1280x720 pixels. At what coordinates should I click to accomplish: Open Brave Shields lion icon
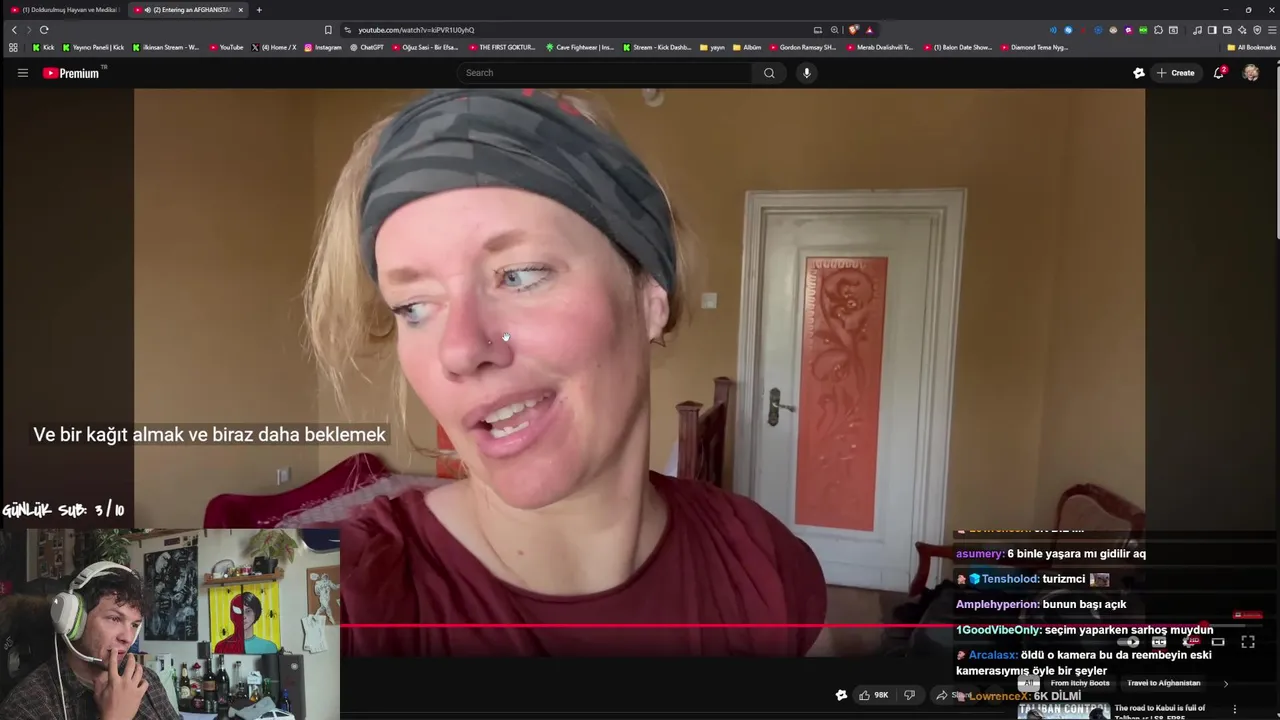tap(853, 30)
